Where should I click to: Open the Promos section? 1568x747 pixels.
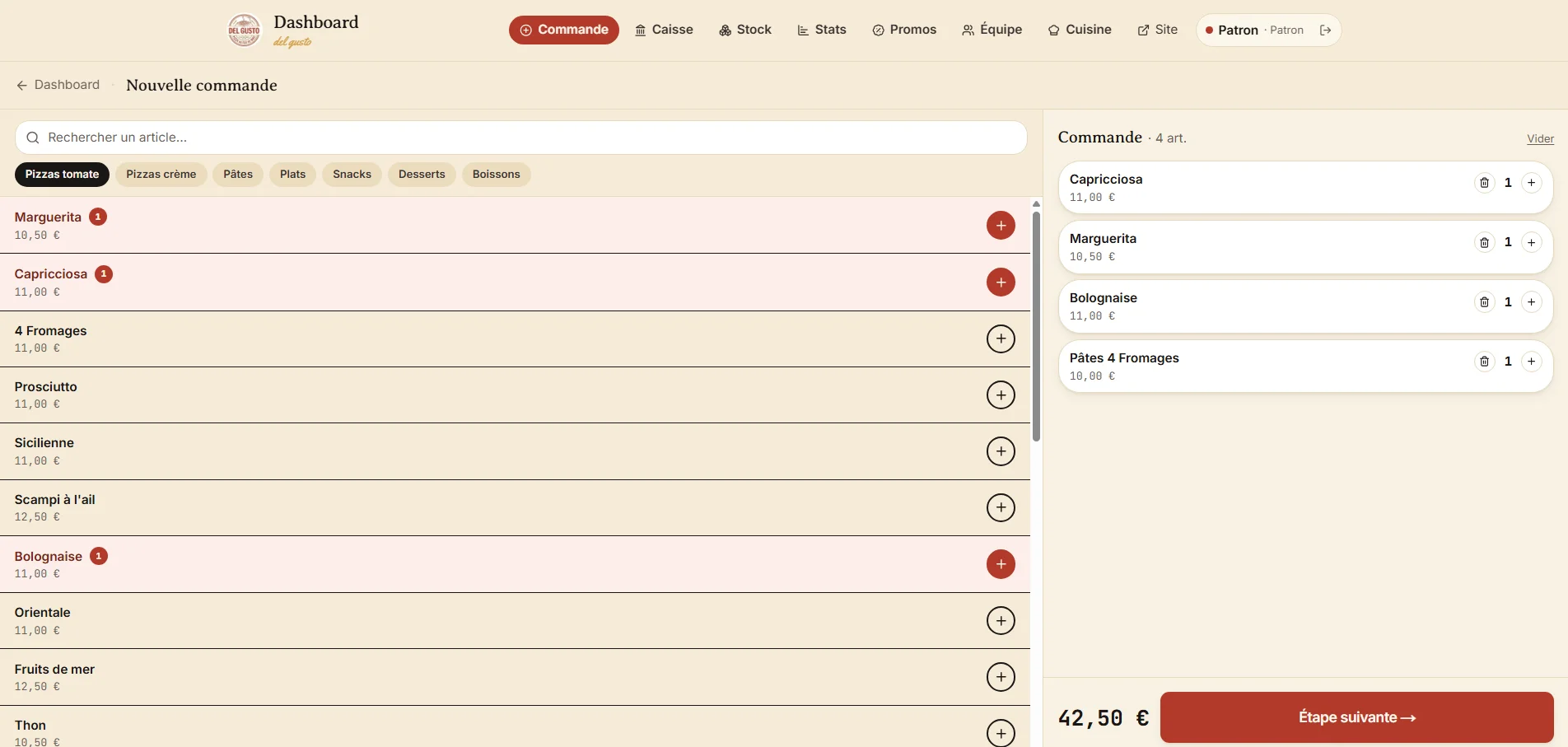904,30
